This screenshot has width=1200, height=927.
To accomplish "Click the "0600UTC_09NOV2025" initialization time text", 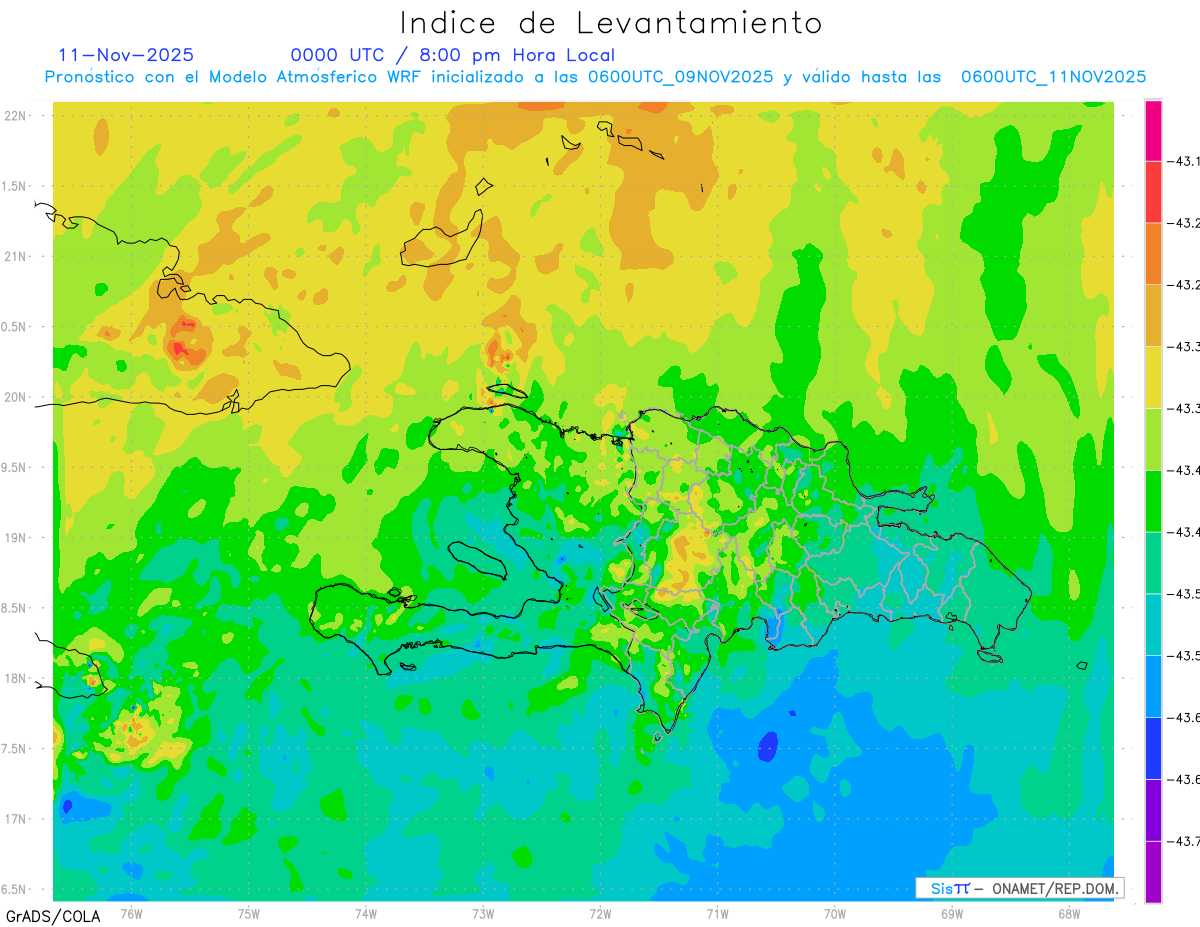I will (x=680, y=77).
